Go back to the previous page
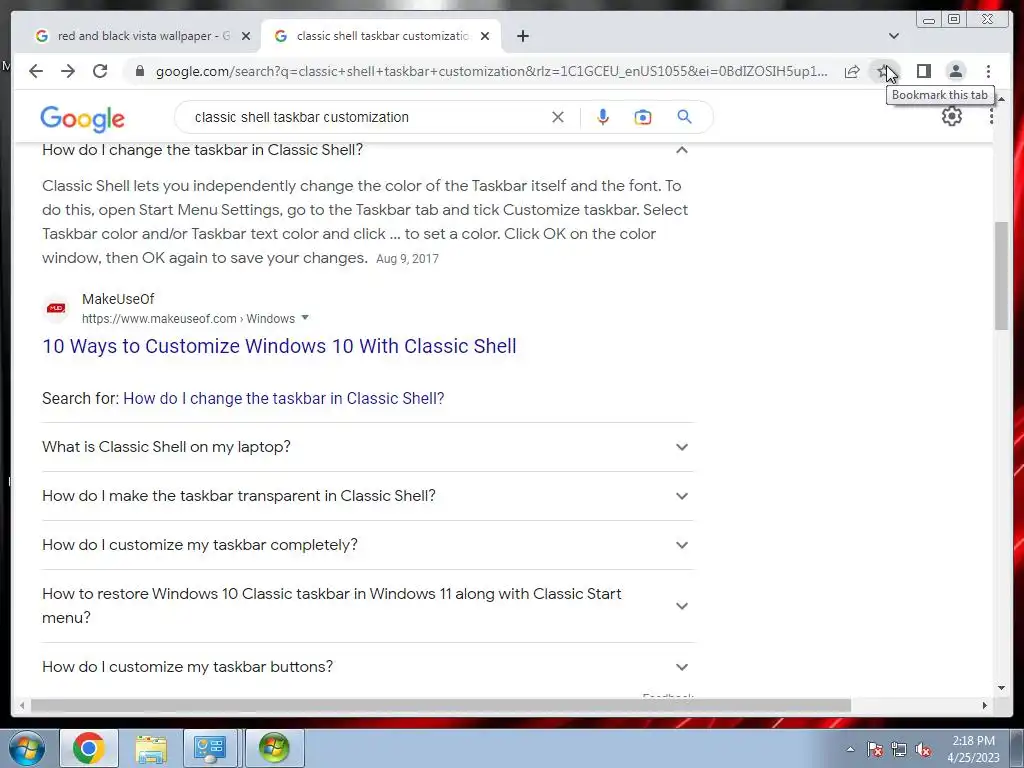The height and width of the screenshot is (768, 1024). point(36,71)
